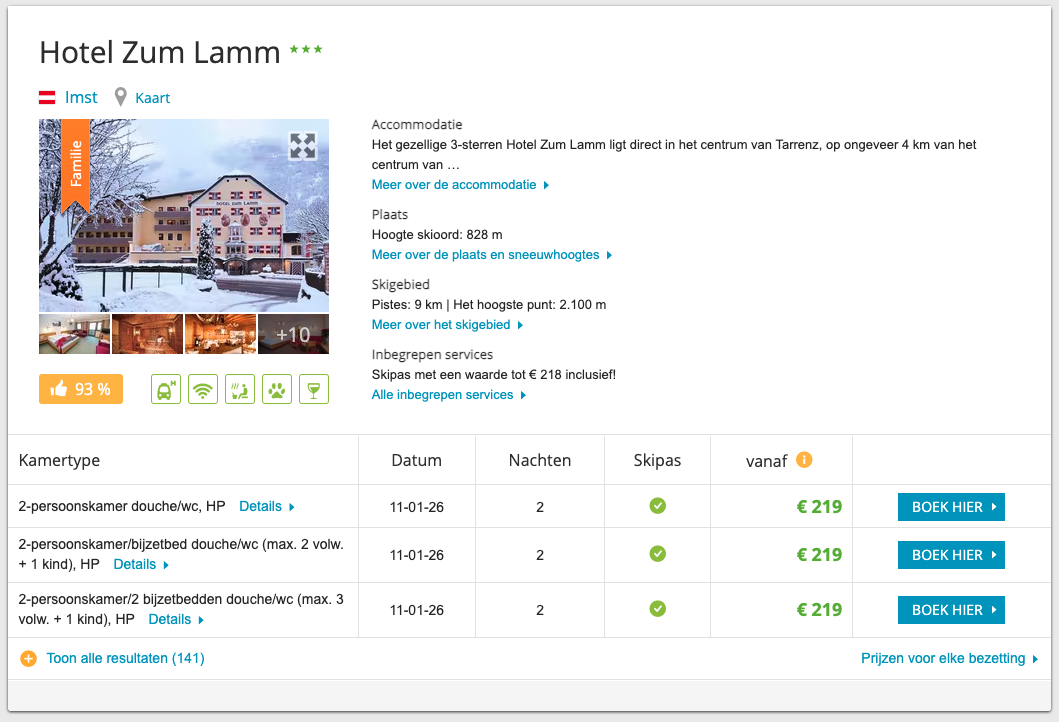
Task: Open the +10 more photos thumbnail
Action: (293, 334)
